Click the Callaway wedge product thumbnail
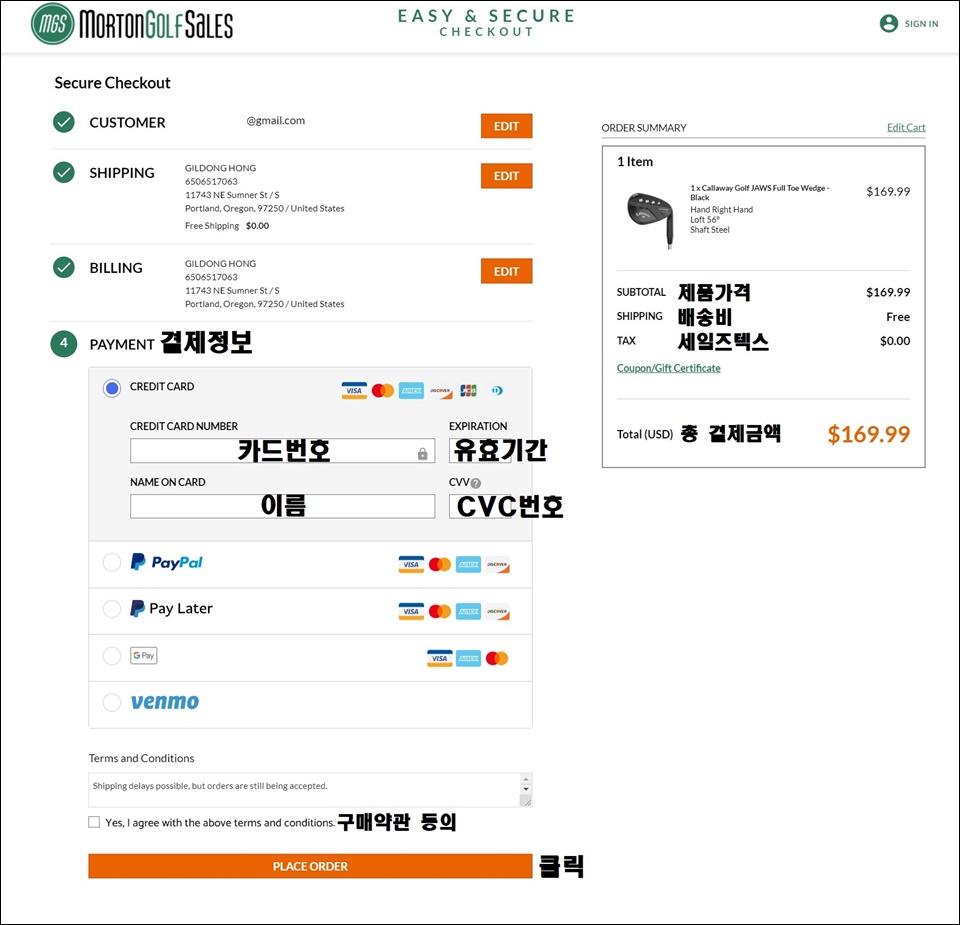 (x=652, y=219)
